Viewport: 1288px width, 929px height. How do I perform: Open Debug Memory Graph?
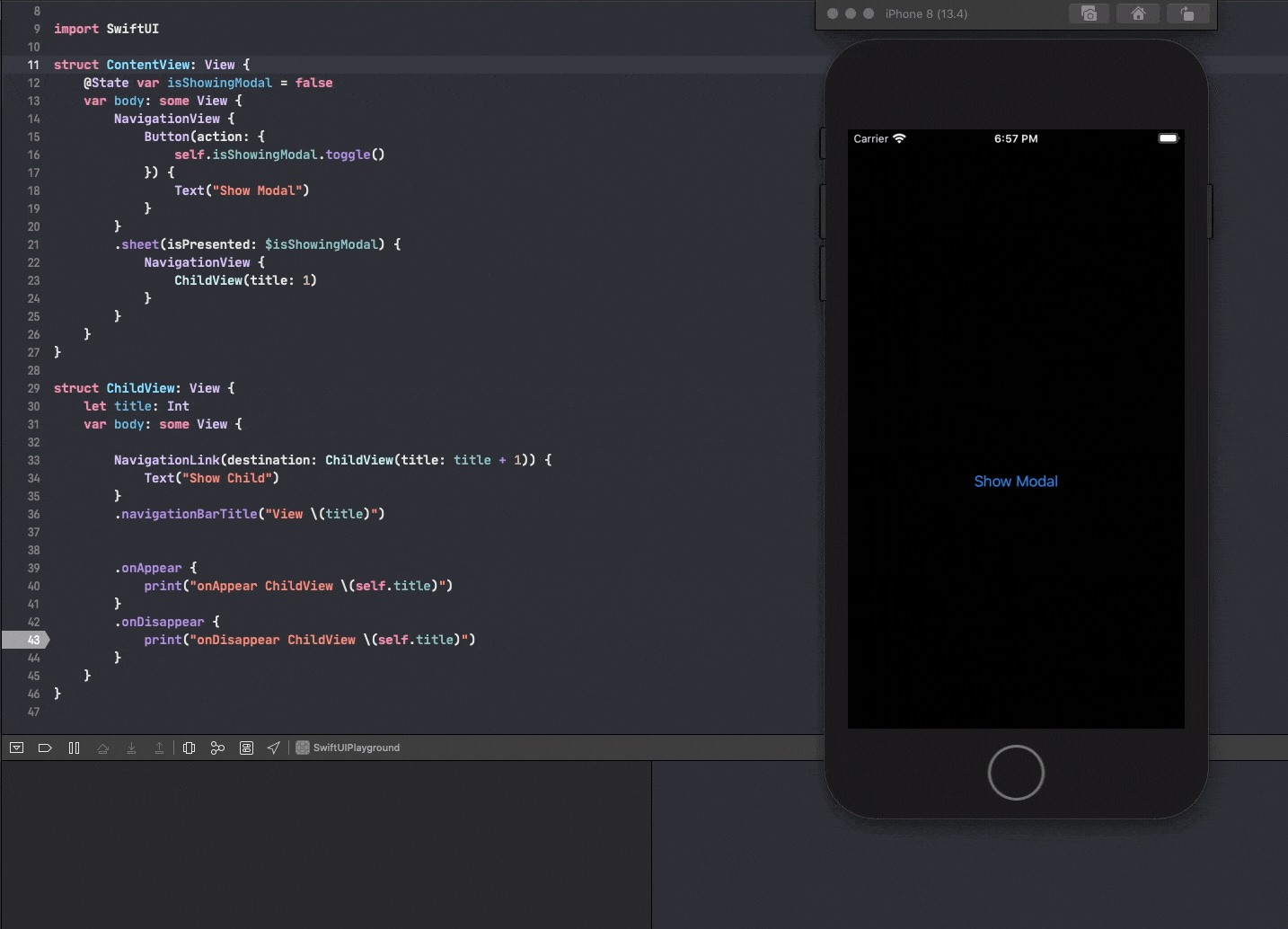217,748
